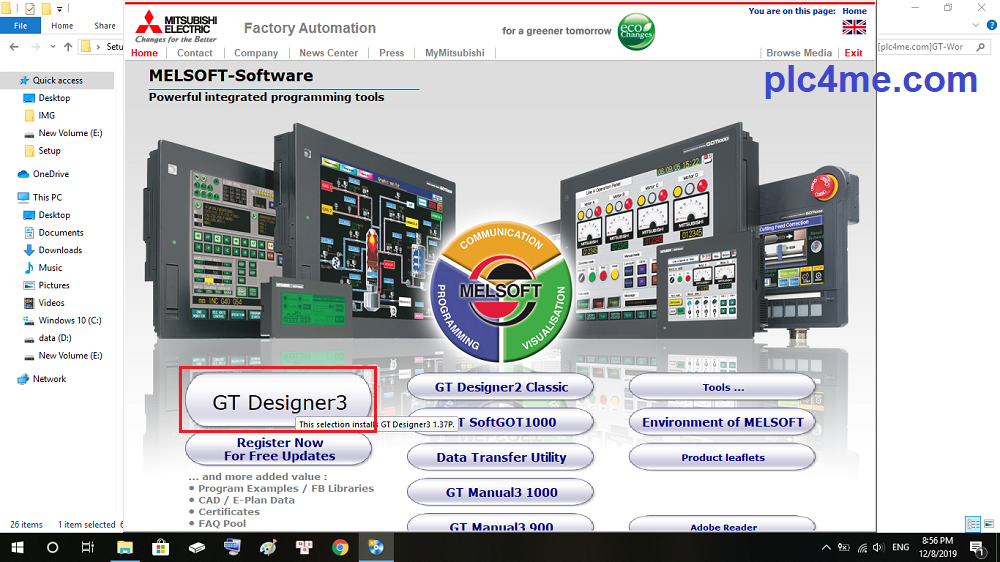Viewport: 1000px width, 562px height.
Task: Click the Eco Changes green logo
Action: [x=636, y=28]
